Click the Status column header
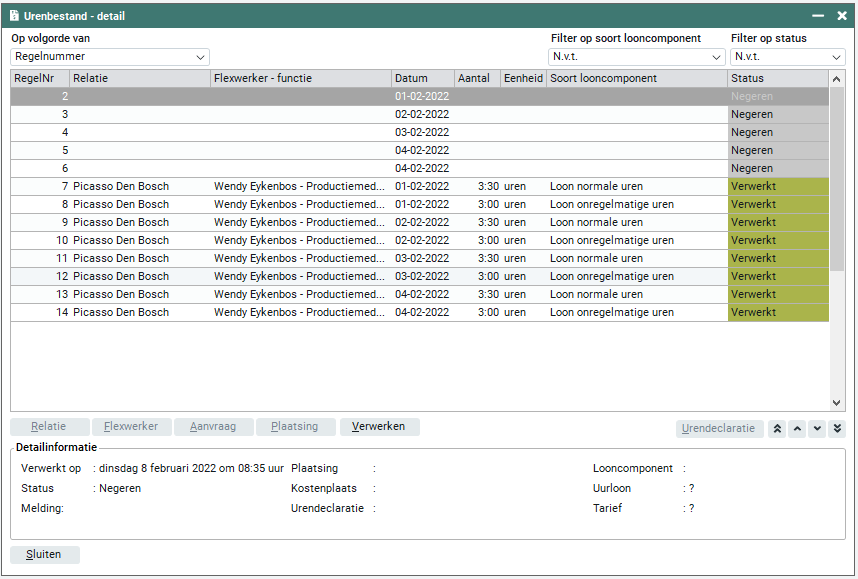The image size is (858, 579). [x=777, y=78]
